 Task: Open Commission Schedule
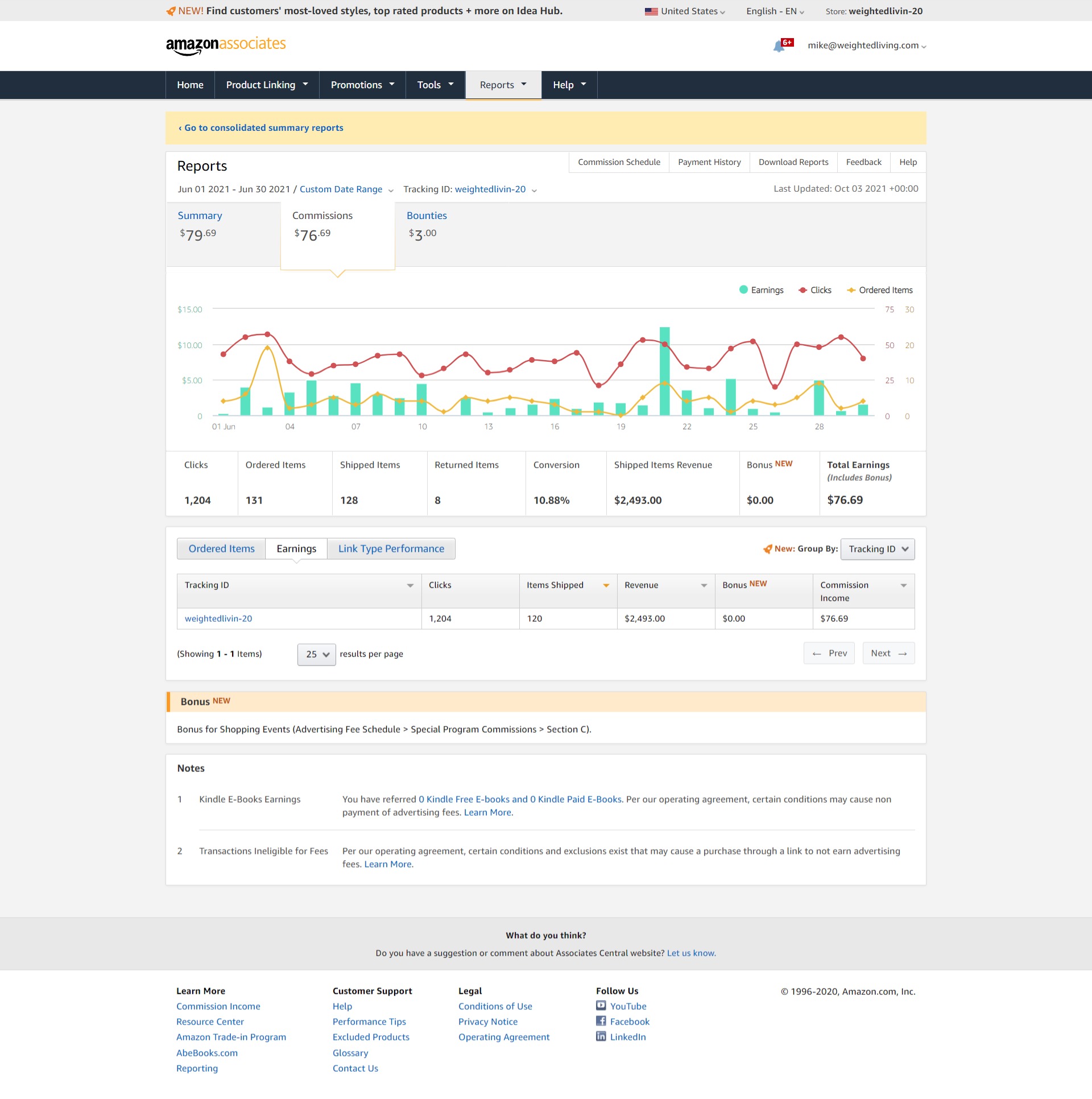pyautogui.click(x=619, y=162)
